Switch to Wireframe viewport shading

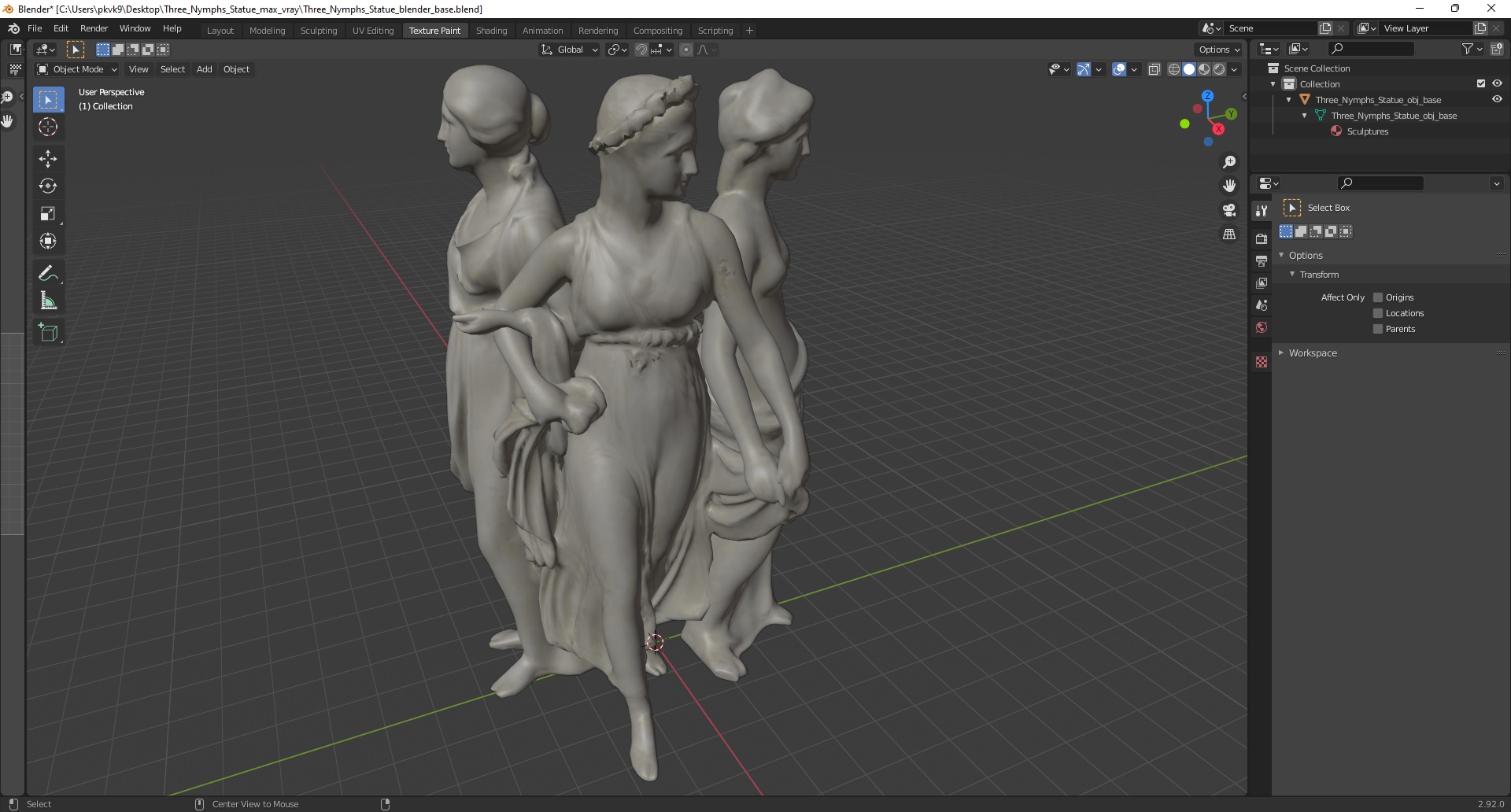click(x=1173, y=69)
